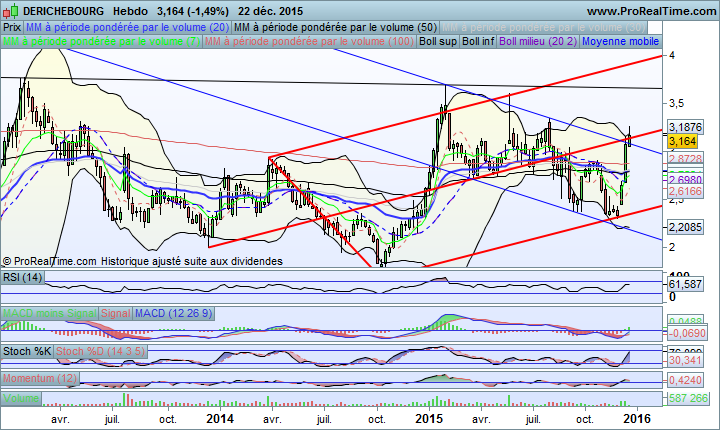Select the Signal label in MACD panel
The width and height of the screenshot is (720, 430).
pyautogui.click(x=116, y=313)
